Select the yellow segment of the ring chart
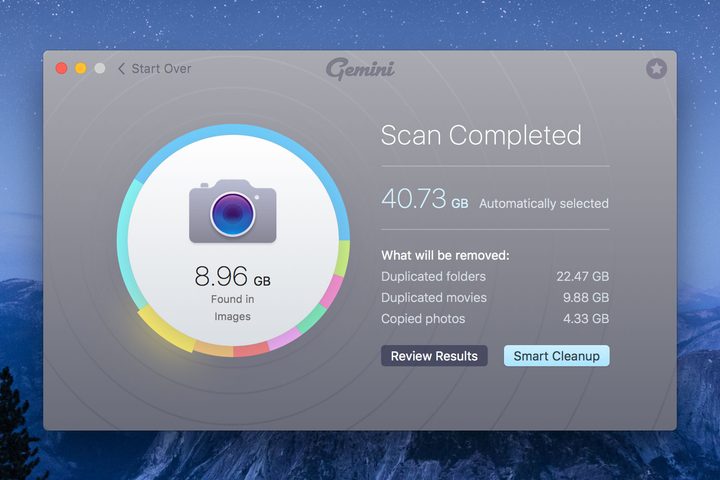This screenshot has width=720, height=480. point(166,329)
